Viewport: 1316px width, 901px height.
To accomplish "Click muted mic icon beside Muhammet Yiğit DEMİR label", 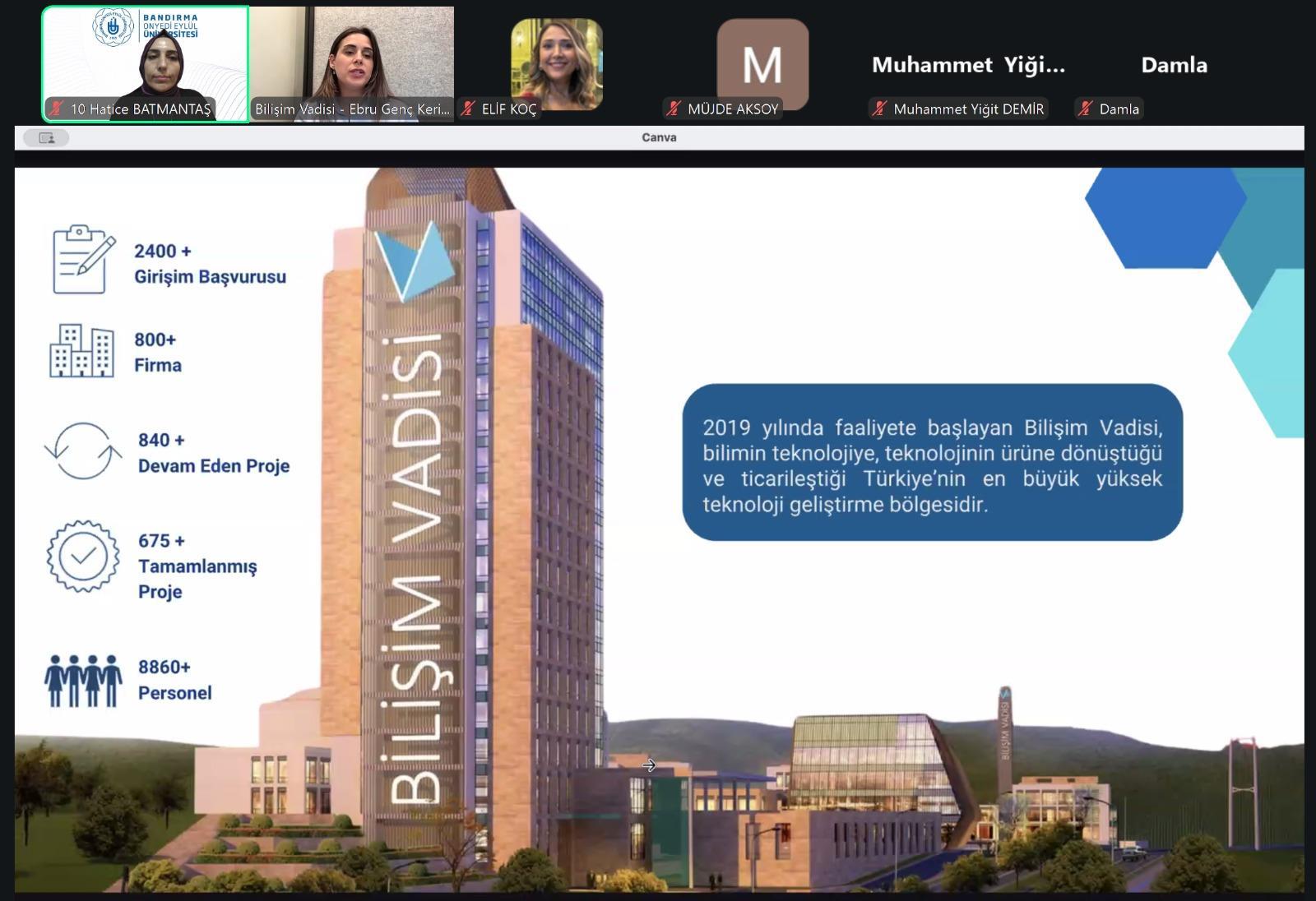I will pyautogui.click(x=879, y=109).
